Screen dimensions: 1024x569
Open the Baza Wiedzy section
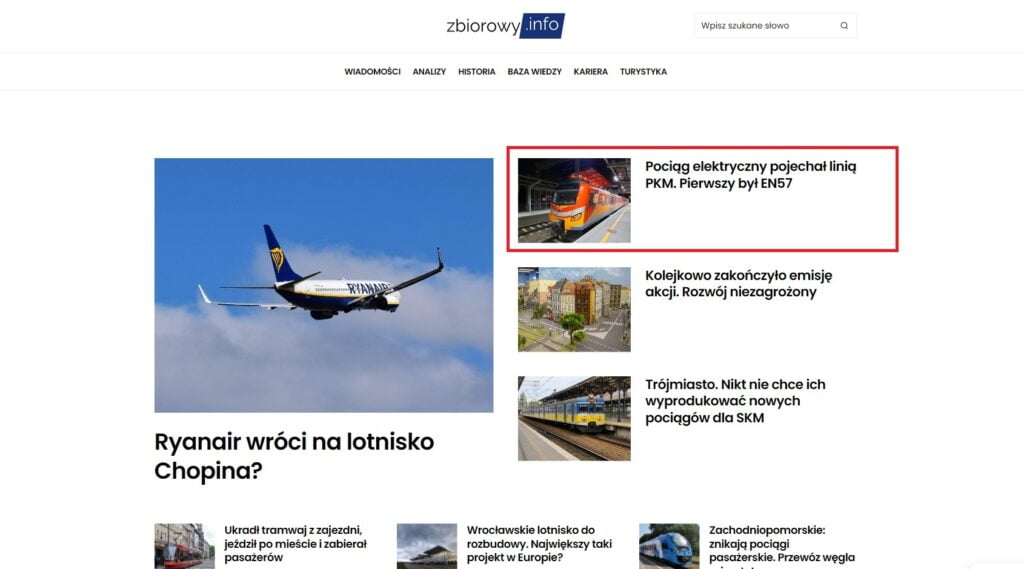click(534, 72)
